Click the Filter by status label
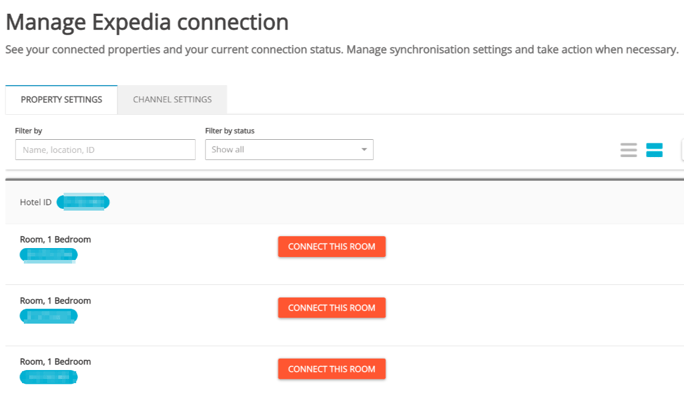 pos(230,131)
